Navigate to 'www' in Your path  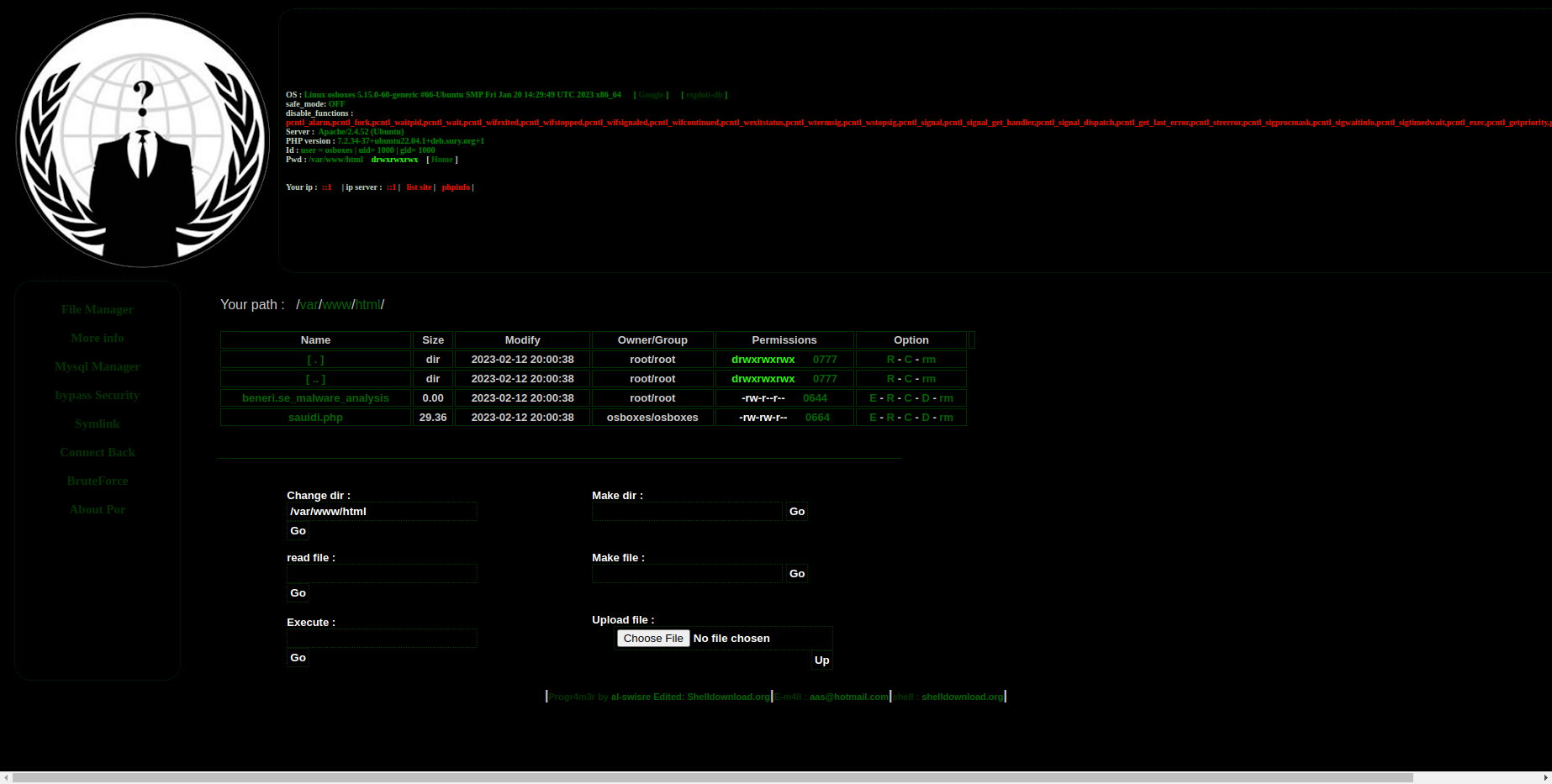(x=337, y=305)
